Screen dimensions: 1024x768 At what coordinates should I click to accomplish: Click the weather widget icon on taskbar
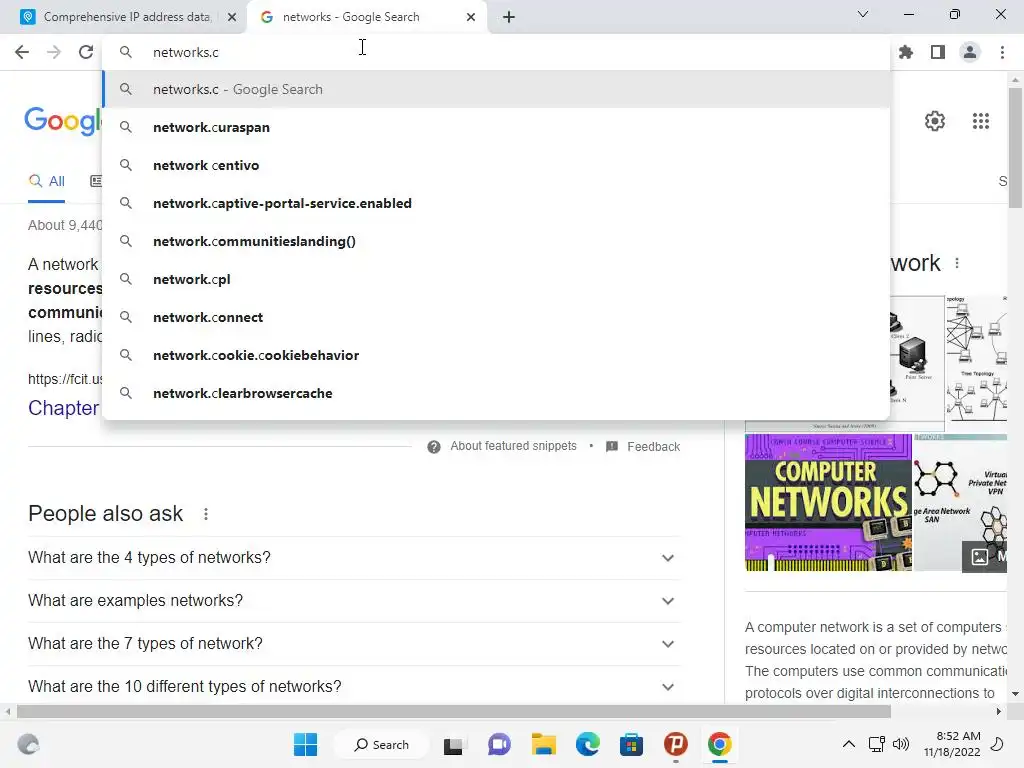(x=28, y=744)
